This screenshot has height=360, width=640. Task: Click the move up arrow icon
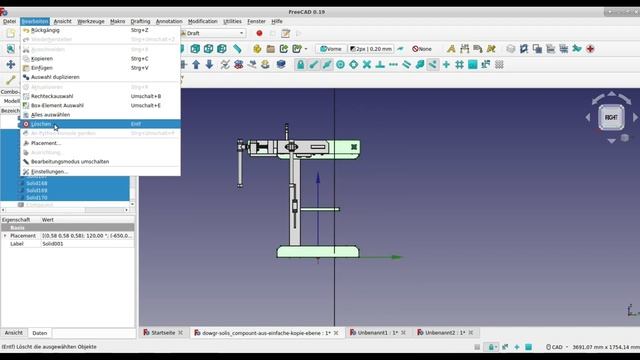tap(196, 64)
